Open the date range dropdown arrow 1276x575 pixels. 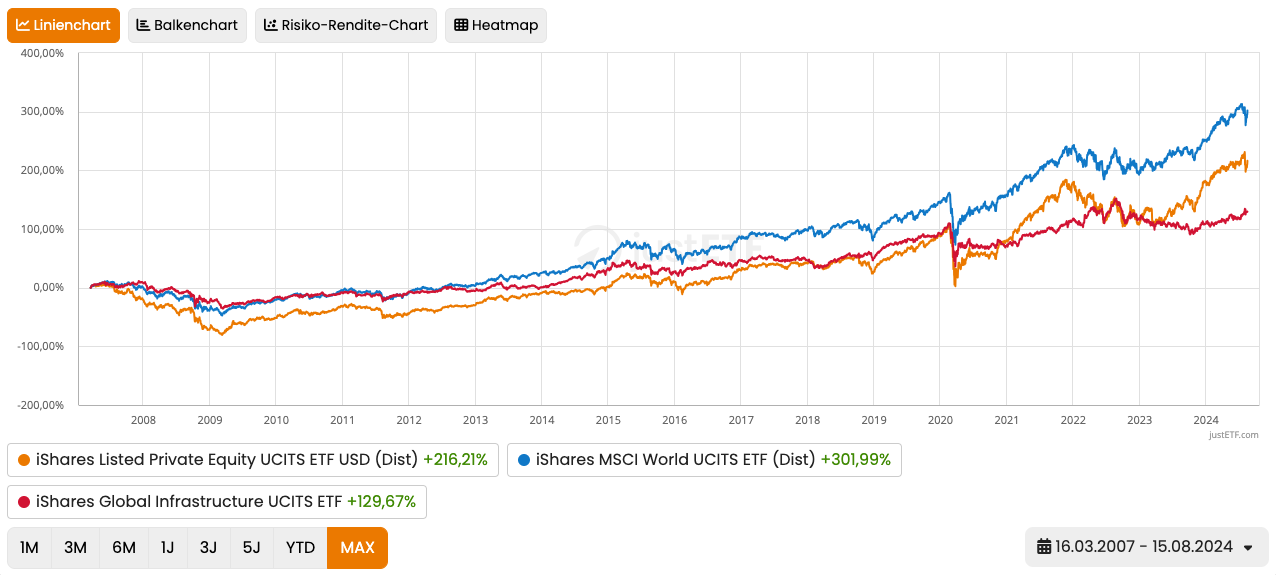(1248, 547)
